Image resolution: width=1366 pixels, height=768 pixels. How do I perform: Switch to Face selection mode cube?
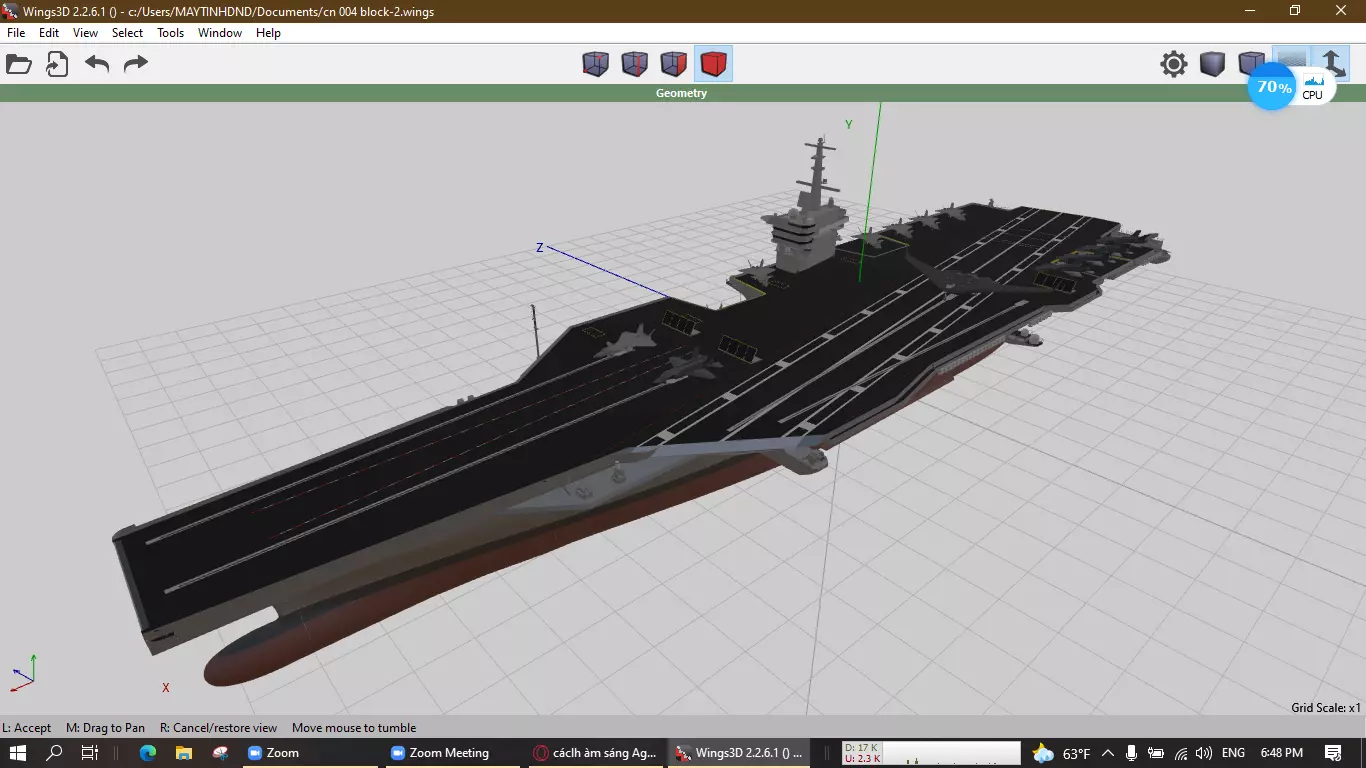click(674, 64)
